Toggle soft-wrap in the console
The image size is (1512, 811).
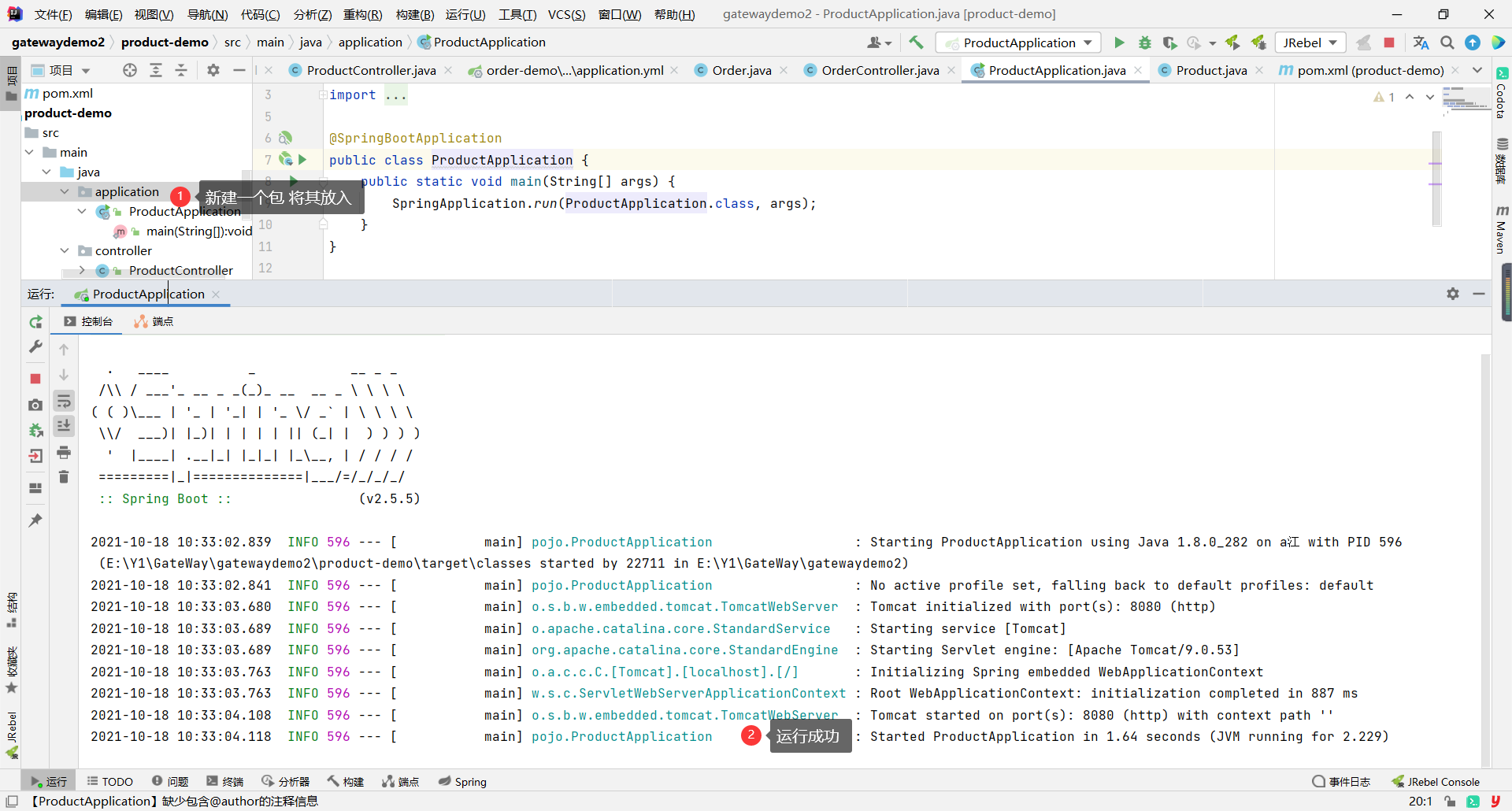[x=64, y=402]
